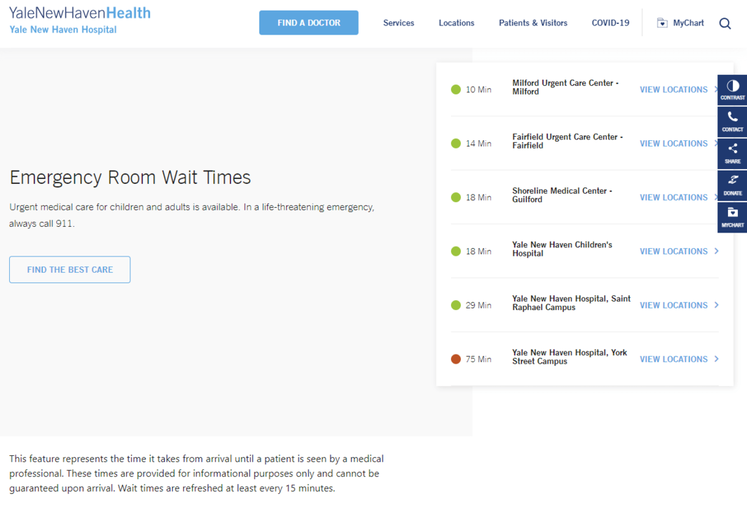Click the wait time disclaimer paragraph
Image resolution: width=747 pixels, height=508 pixels.
pyautogui.click(x=196, y=473)
